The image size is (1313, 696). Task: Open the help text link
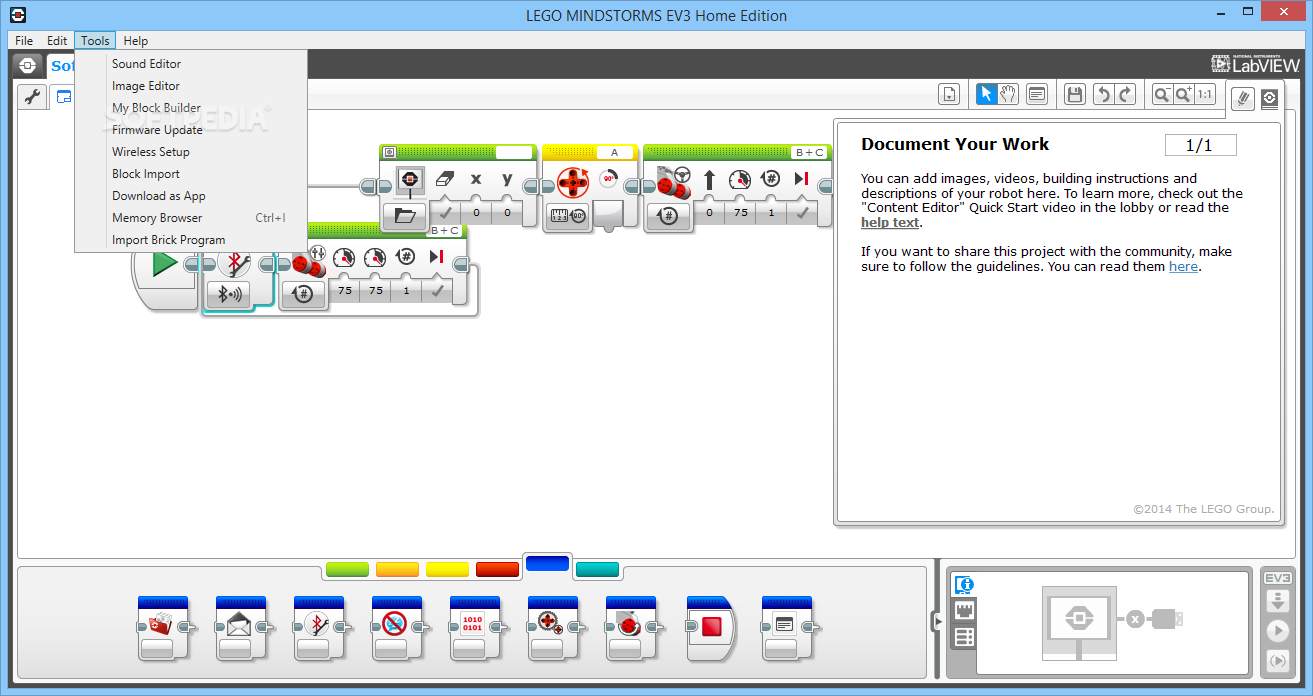890,223
